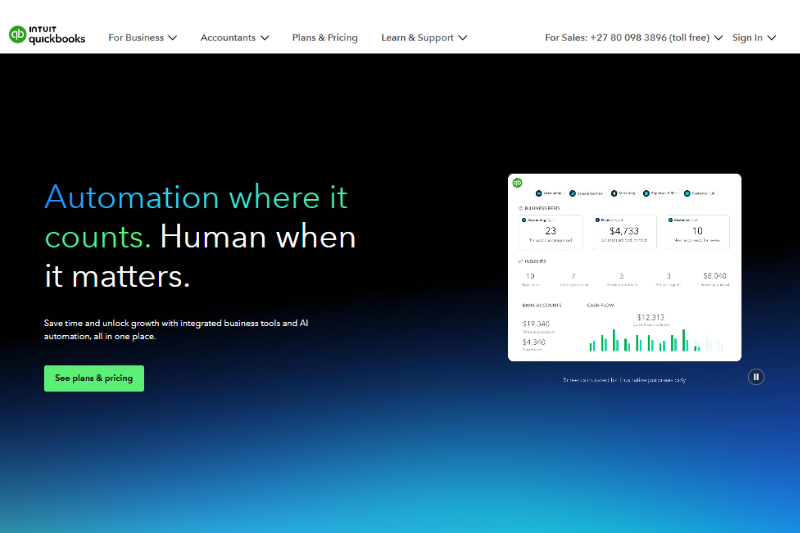Go to Plans & Pricing page
Image resolution: width=800 pixels, height=533 pixels.
[324, 38]
